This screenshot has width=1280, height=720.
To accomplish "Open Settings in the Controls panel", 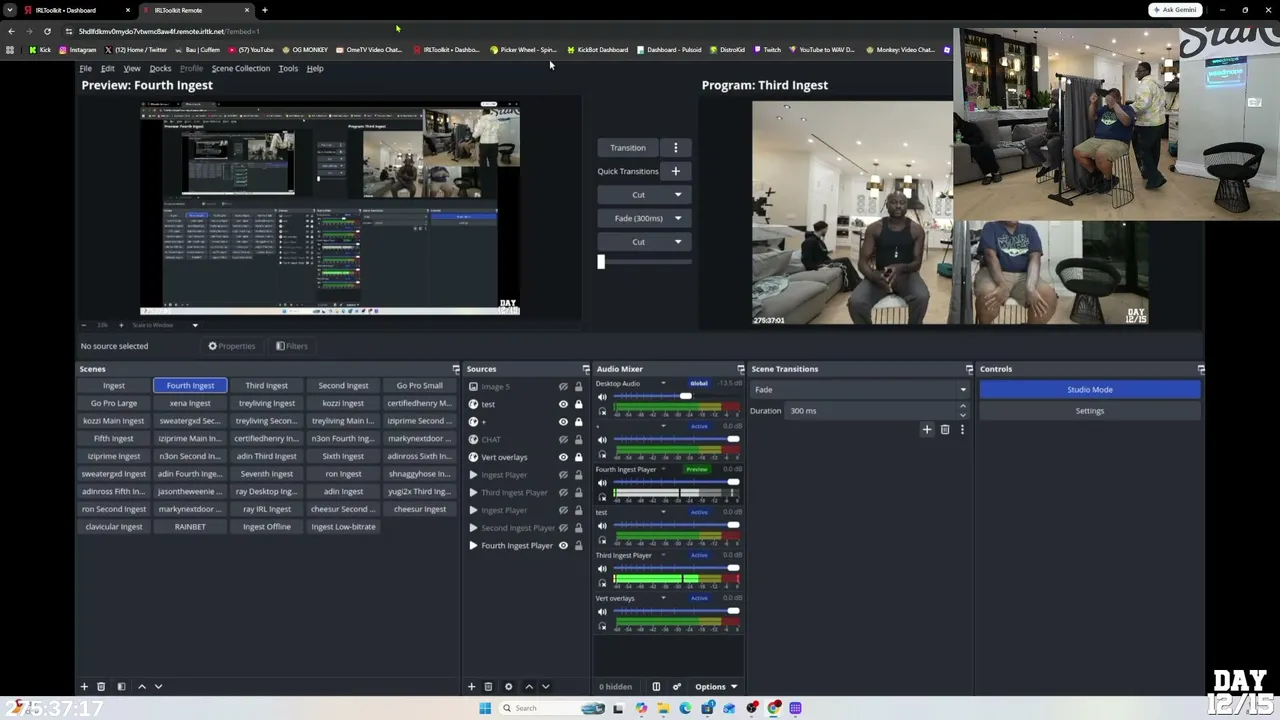I will pyautogui.click(x=1089, y=411).
